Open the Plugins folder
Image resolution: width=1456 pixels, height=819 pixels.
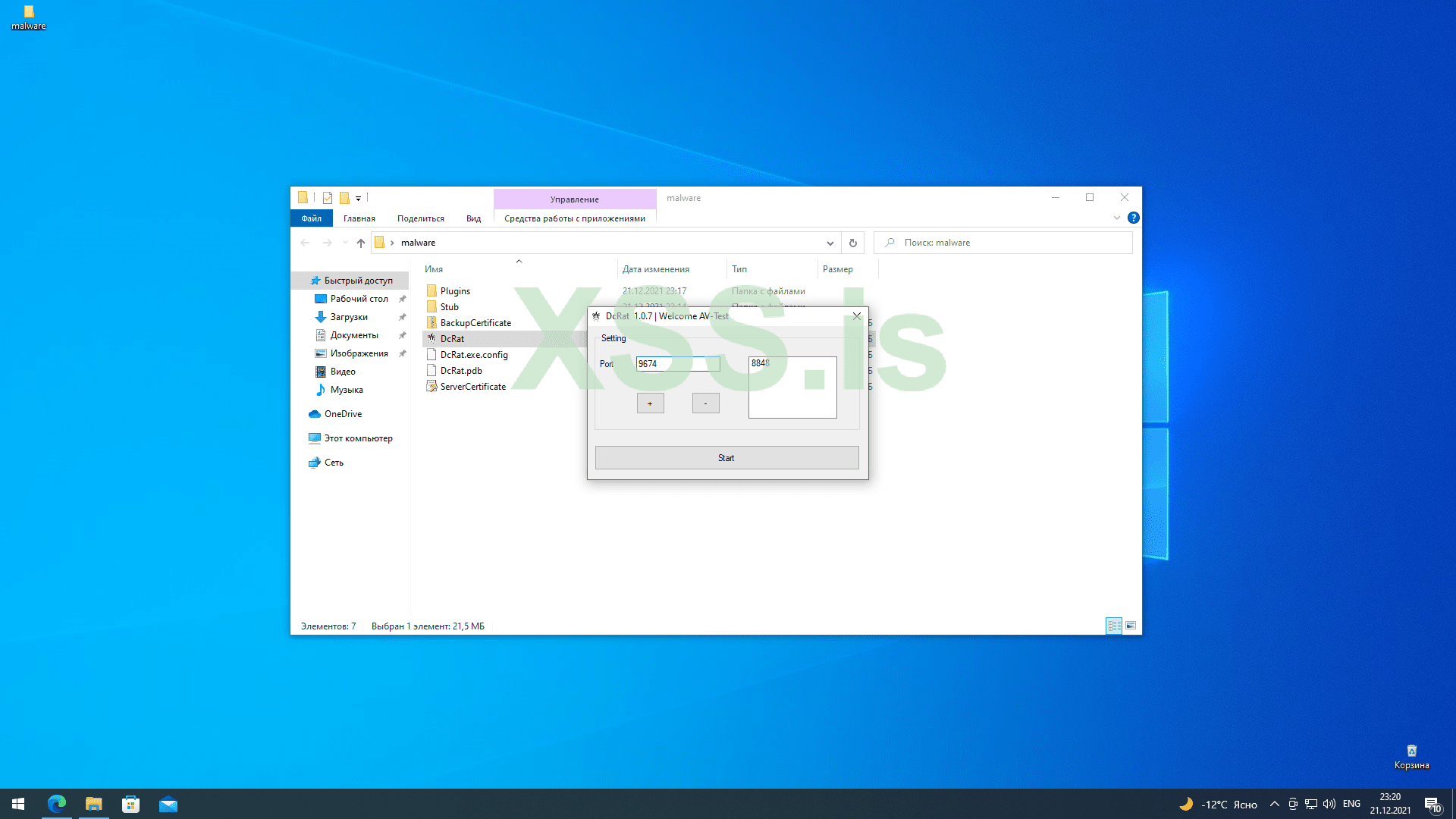click(x=455, y=291)
